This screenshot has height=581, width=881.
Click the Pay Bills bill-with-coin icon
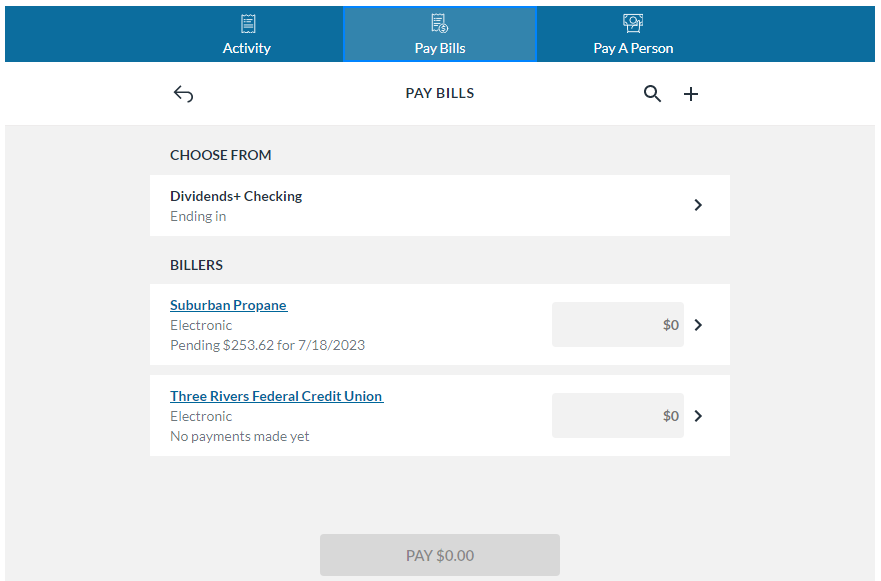tap(440, 22)
